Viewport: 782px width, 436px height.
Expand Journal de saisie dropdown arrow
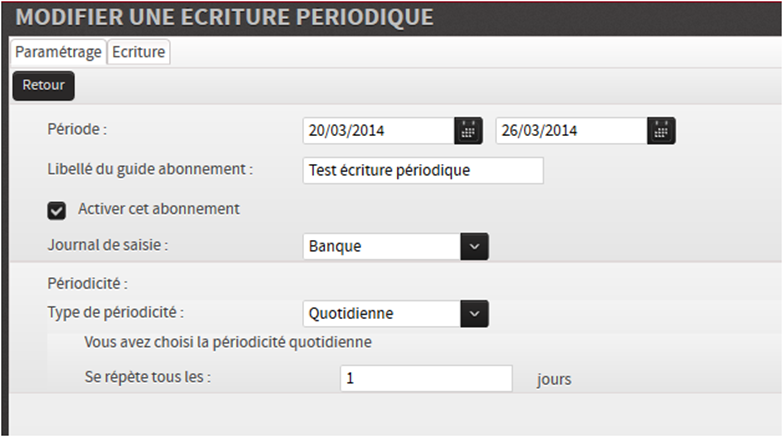tap(474, 246)
